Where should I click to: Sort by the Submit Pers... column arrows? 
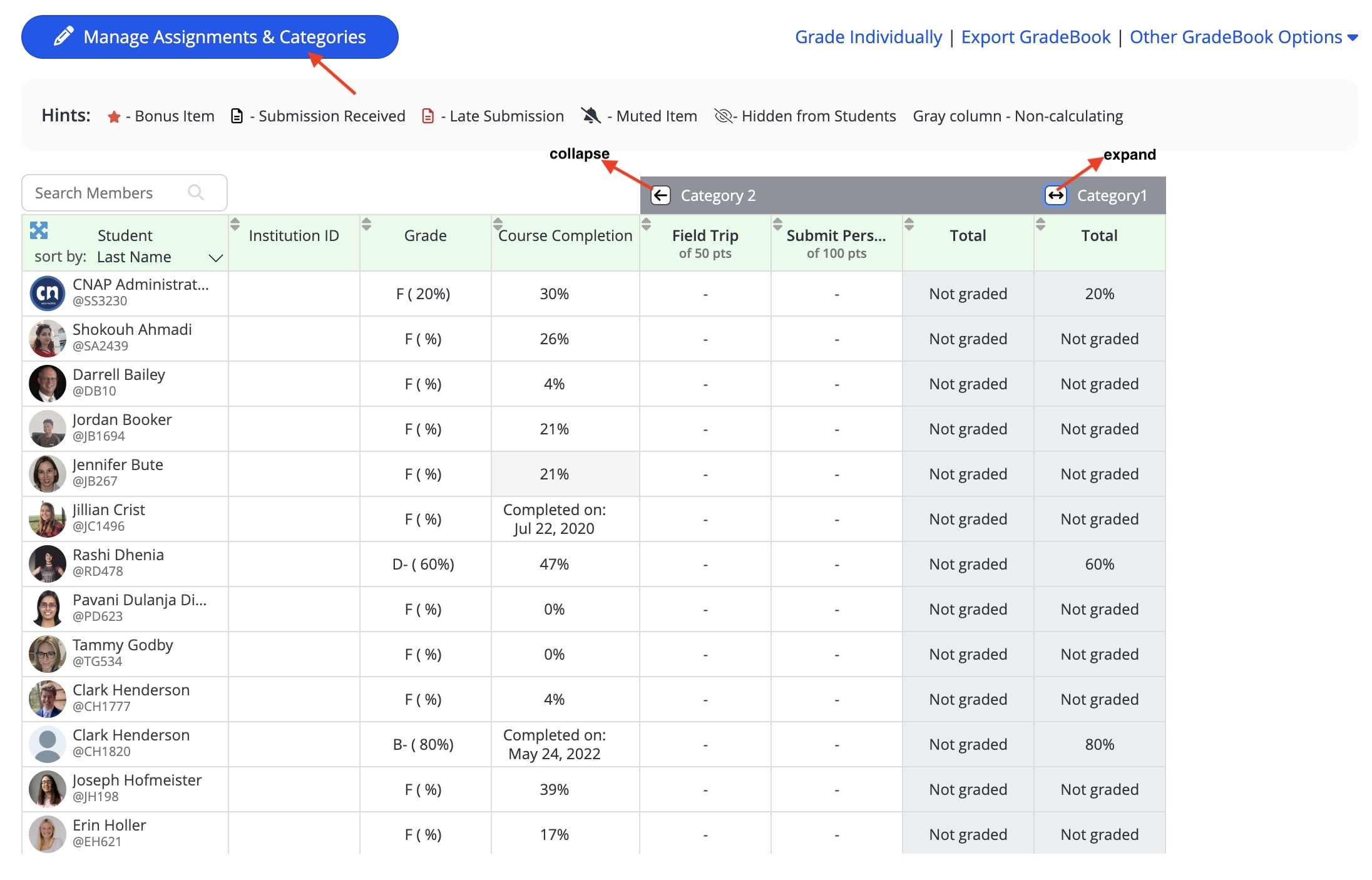tap(778, 224)
